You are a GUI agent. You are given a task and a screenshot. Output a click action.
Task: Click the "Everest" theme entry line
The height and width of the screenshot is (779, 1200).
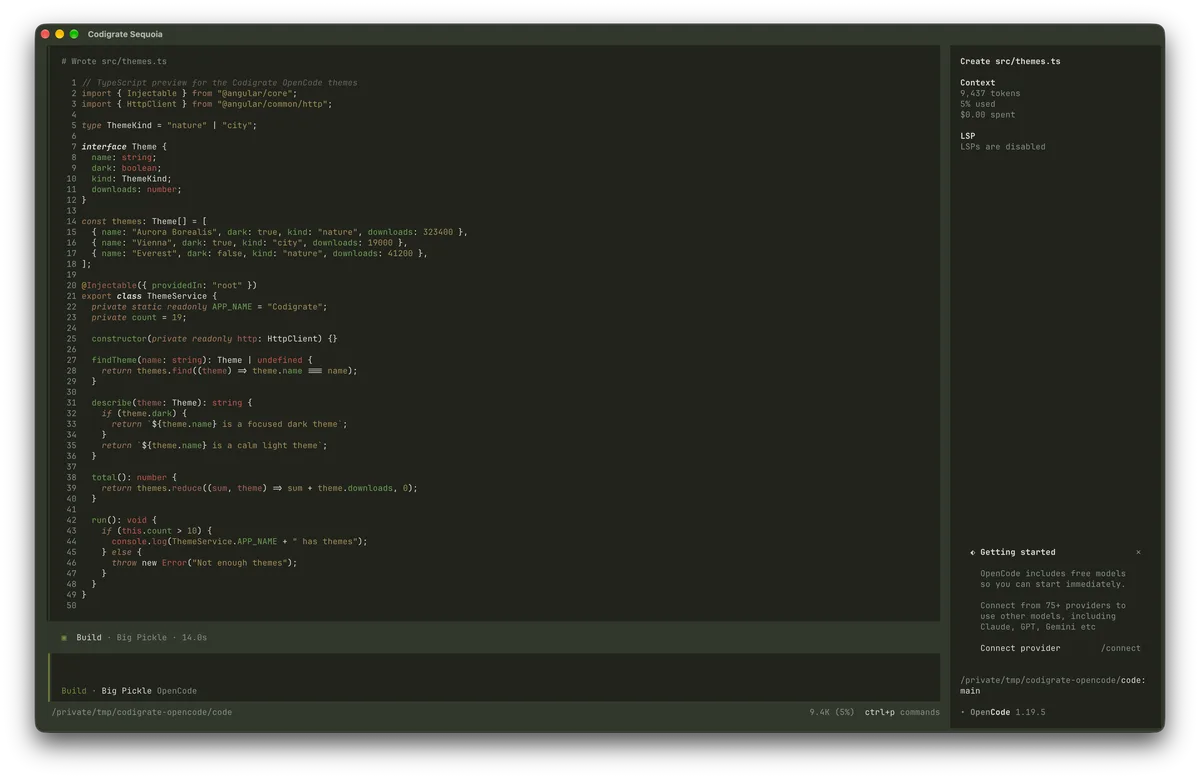click(x=259, y=253)
